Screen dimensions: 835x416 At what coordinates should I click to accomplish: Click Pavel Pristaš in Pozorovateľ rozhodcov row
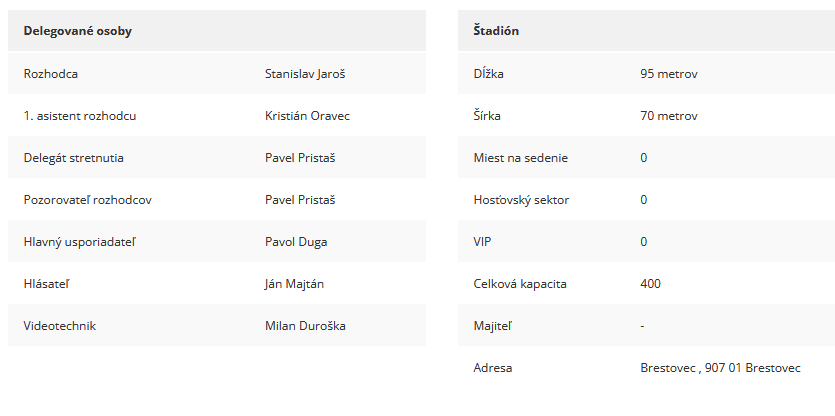300,200
